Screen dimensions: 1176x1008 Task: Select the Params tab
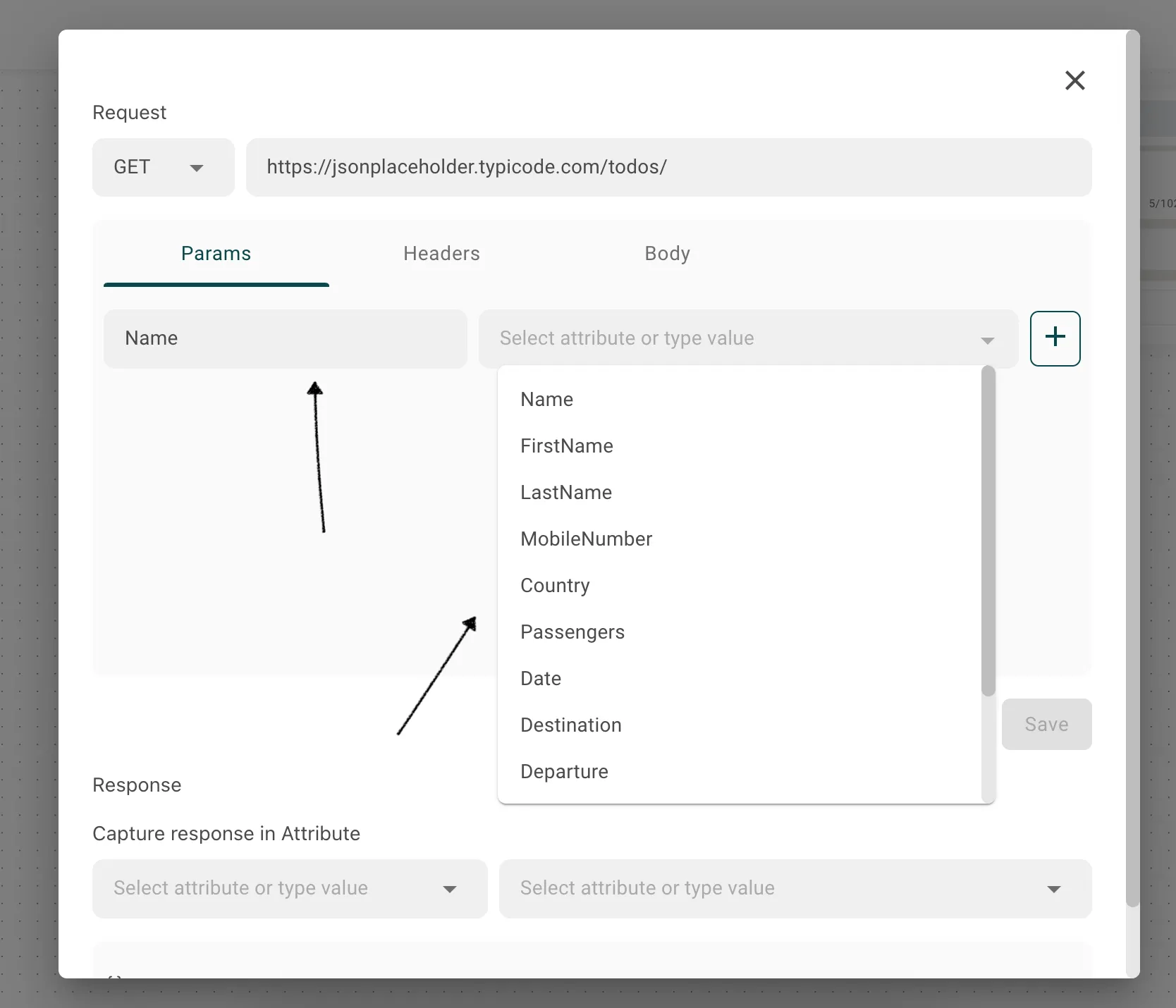tap(216, 254)
